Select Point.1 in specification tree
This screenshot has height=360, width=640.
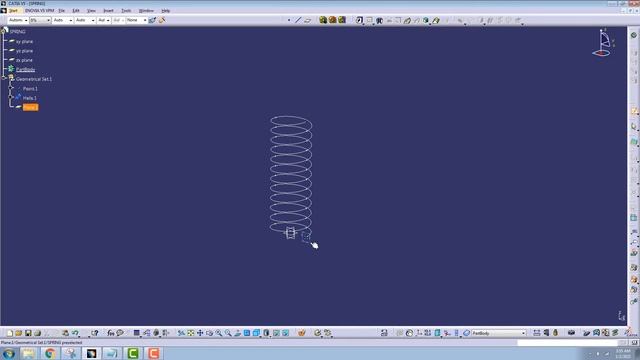30,89
